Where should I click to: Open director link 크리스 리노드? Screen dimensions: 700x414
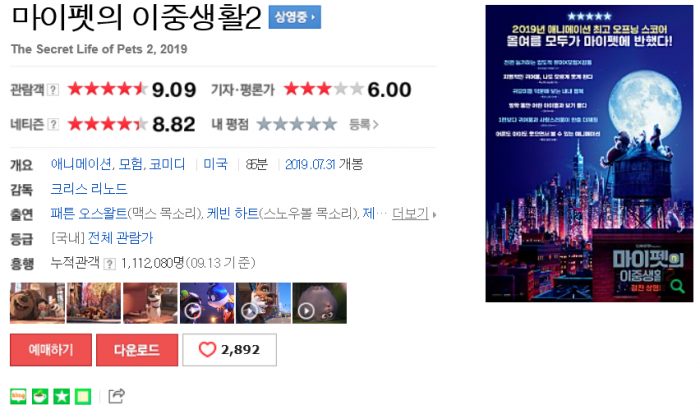click(89, 189)
